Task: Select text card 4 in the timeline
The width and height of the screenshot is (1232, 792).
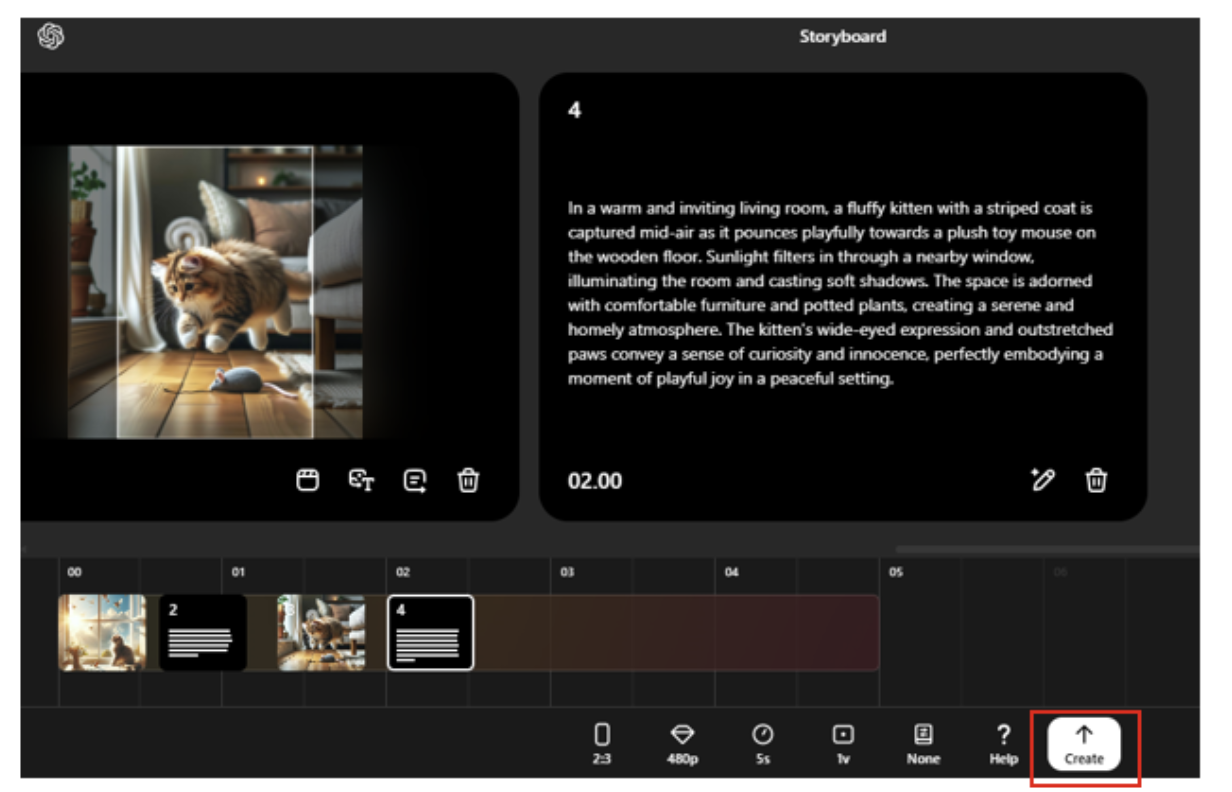Action: tap(431, 632)
